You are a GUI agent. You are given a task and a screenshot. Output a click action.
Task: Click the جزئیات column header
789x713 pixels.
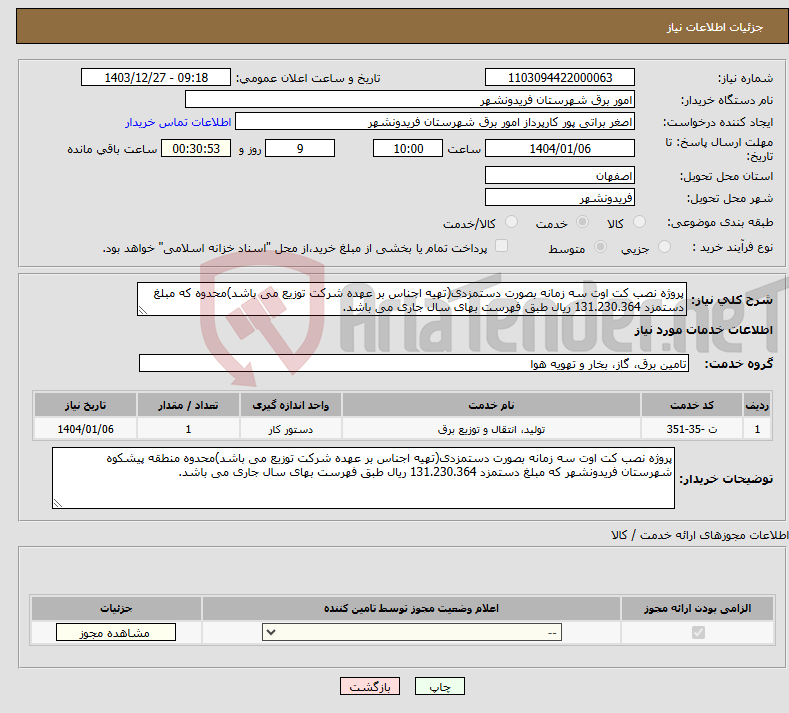point(116,608)
